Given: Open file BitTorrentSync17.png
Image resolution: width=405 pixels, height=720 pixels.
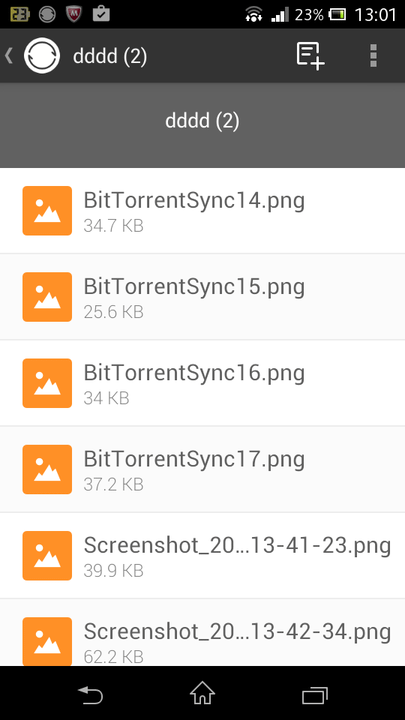Looking at the screenshot, I should point(202,469).
